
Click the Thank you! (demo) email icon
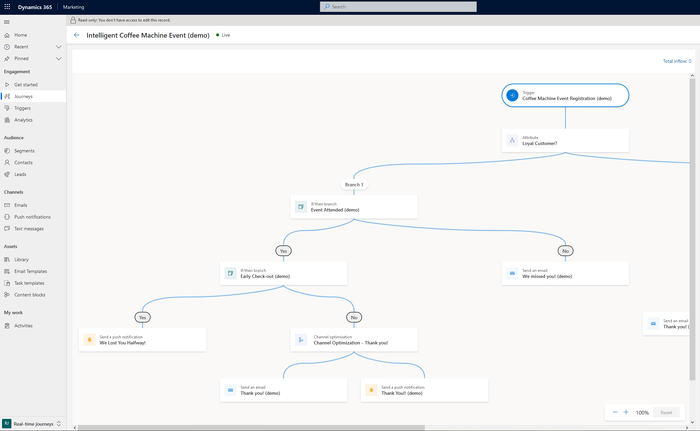[230, 390]
